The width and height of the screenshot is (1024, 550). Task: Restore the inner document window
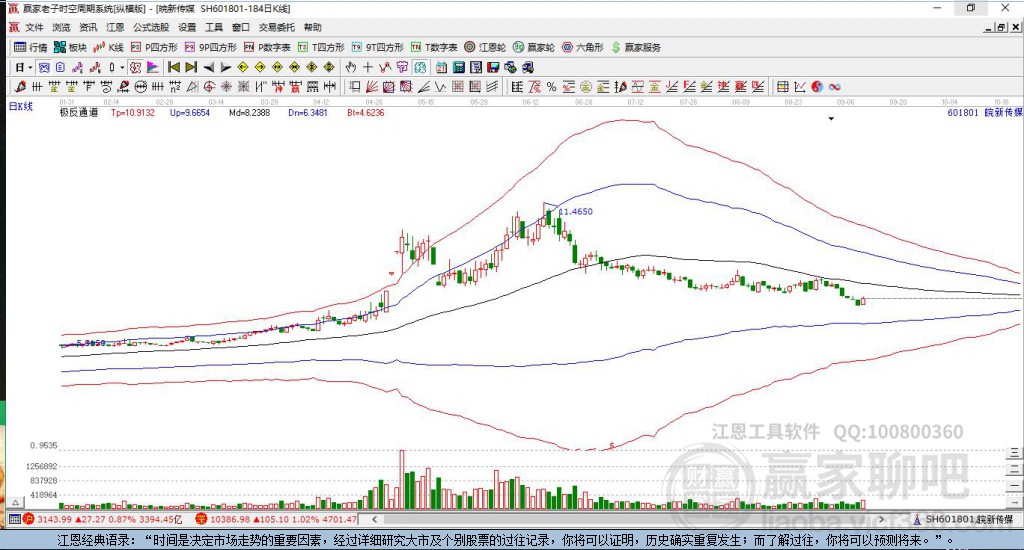pos(1001,27)
